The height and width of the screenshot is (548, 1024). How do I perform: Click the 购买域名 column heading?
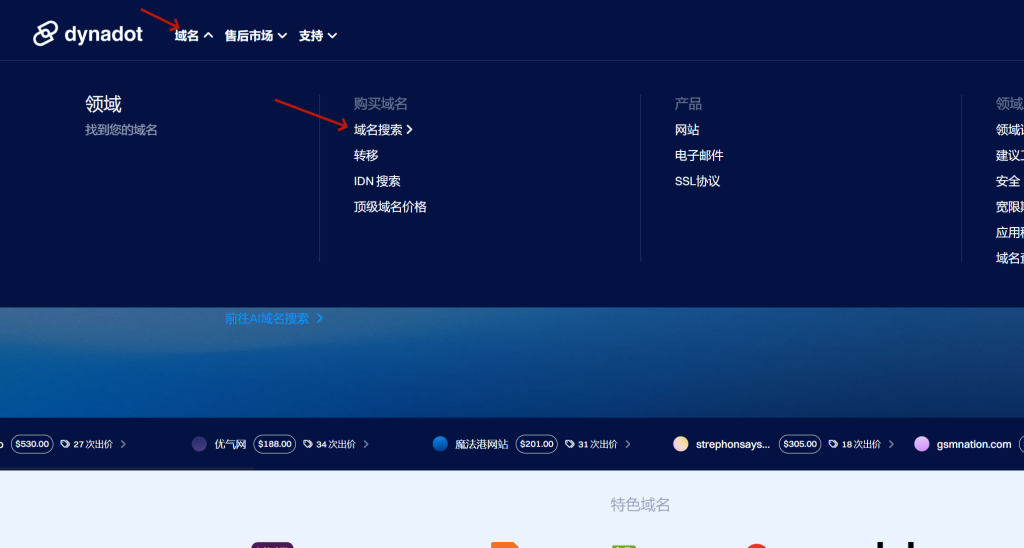(x=380, y=104)
